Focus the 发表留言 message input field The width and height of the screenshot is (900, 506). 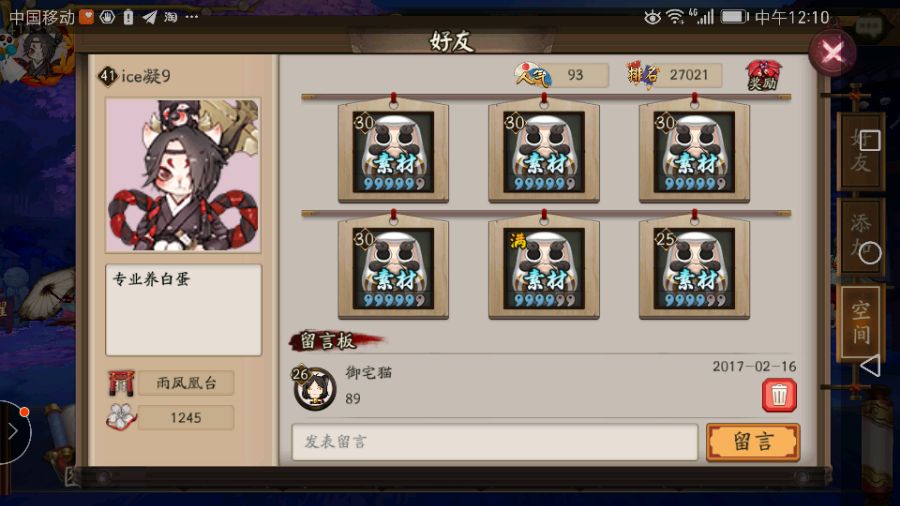pos(495,442)
